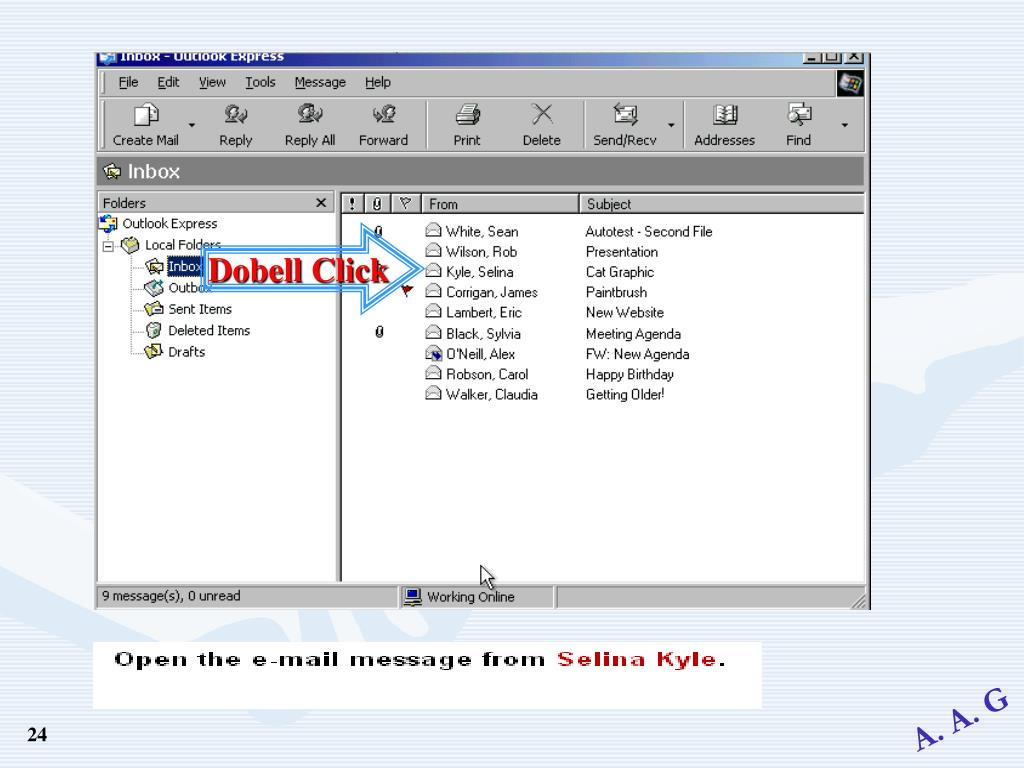
Task: Click subject "Autotest - Second File"
Action: (x=648, y=231)
